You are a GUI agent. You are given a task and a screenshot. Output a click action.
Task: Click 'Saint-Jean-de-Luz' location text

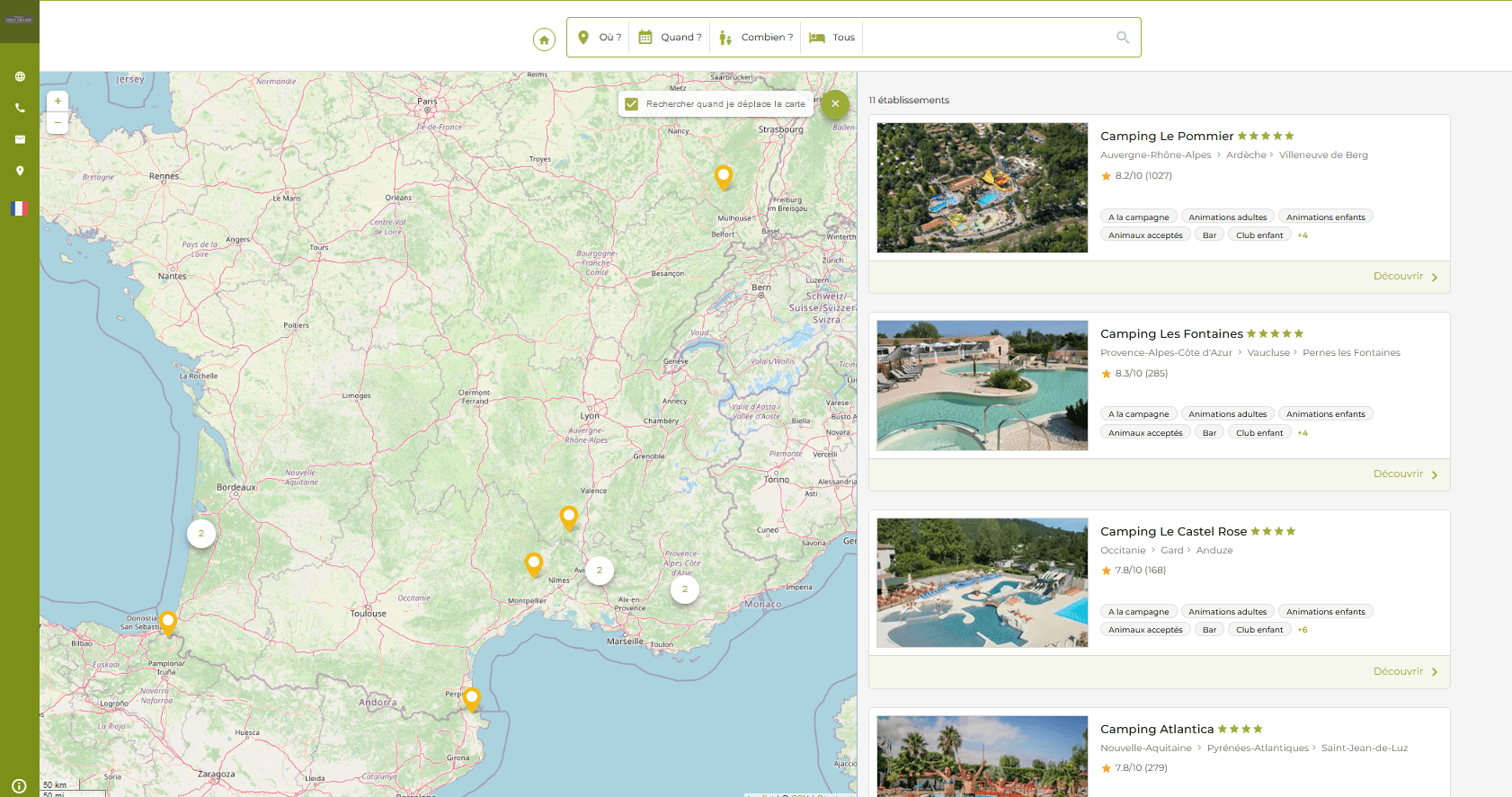coord(1365,748)
